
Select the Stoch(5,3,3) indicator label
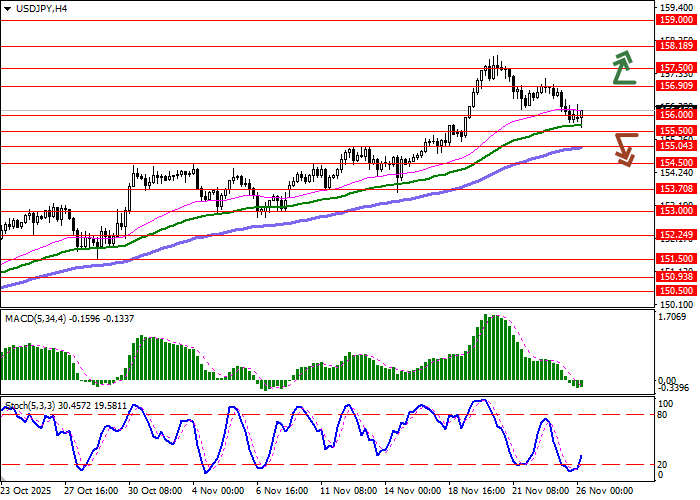pos(68,405)
